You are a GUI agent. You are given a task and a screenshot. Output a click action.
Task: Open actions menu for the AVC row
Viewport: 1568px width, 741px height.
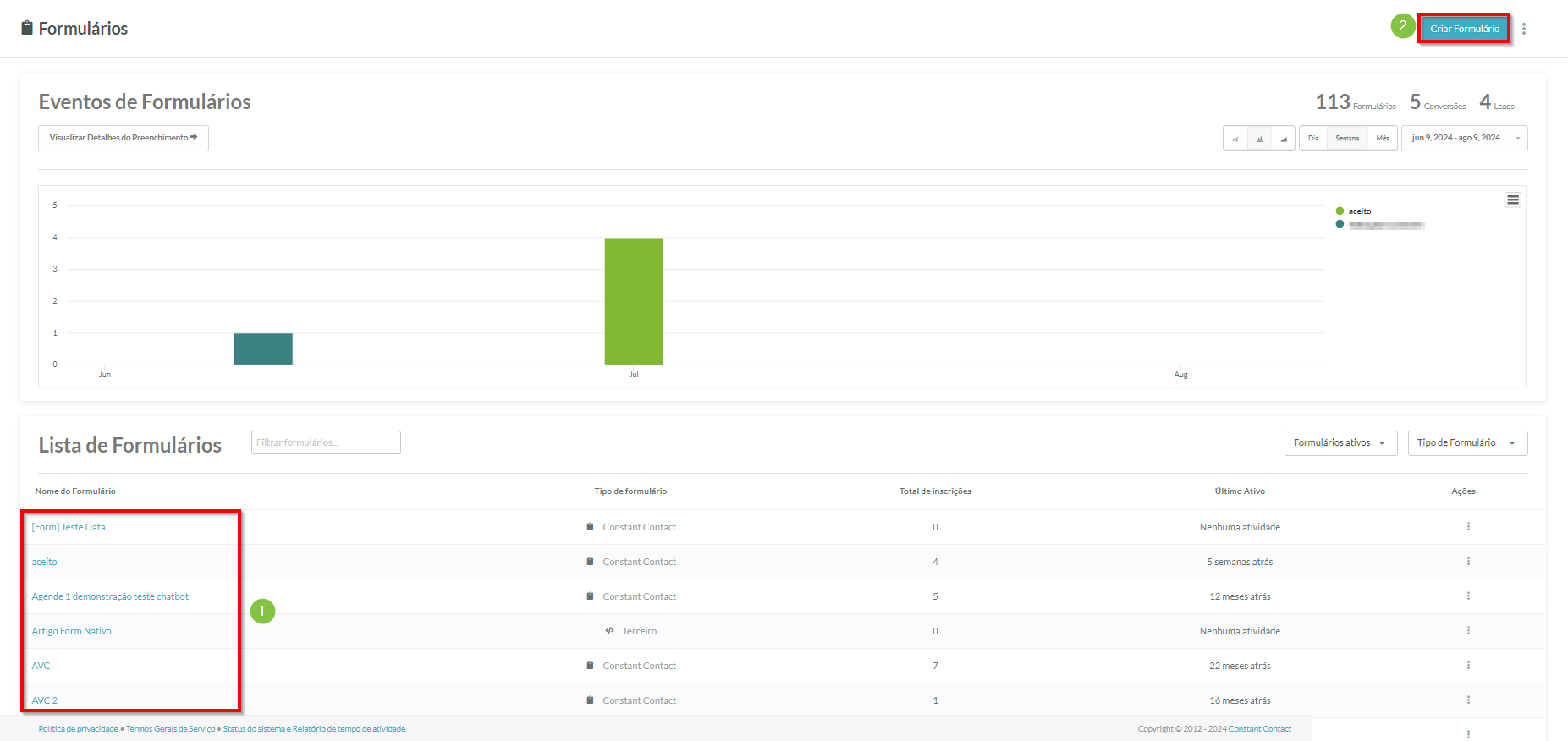tap(1467, 666)
